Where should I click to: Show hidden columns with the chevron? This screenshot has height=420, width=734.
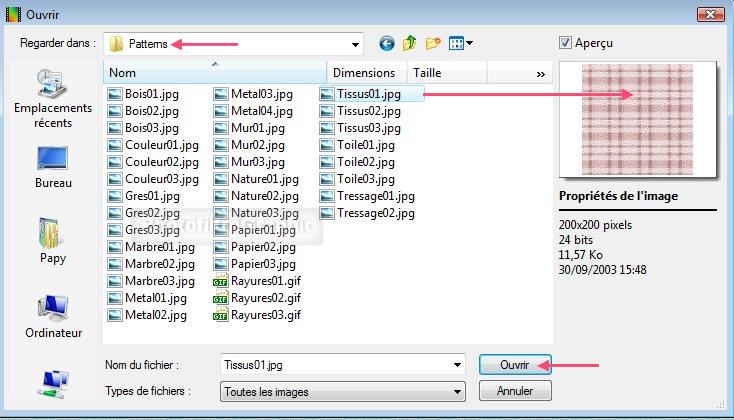541,74
